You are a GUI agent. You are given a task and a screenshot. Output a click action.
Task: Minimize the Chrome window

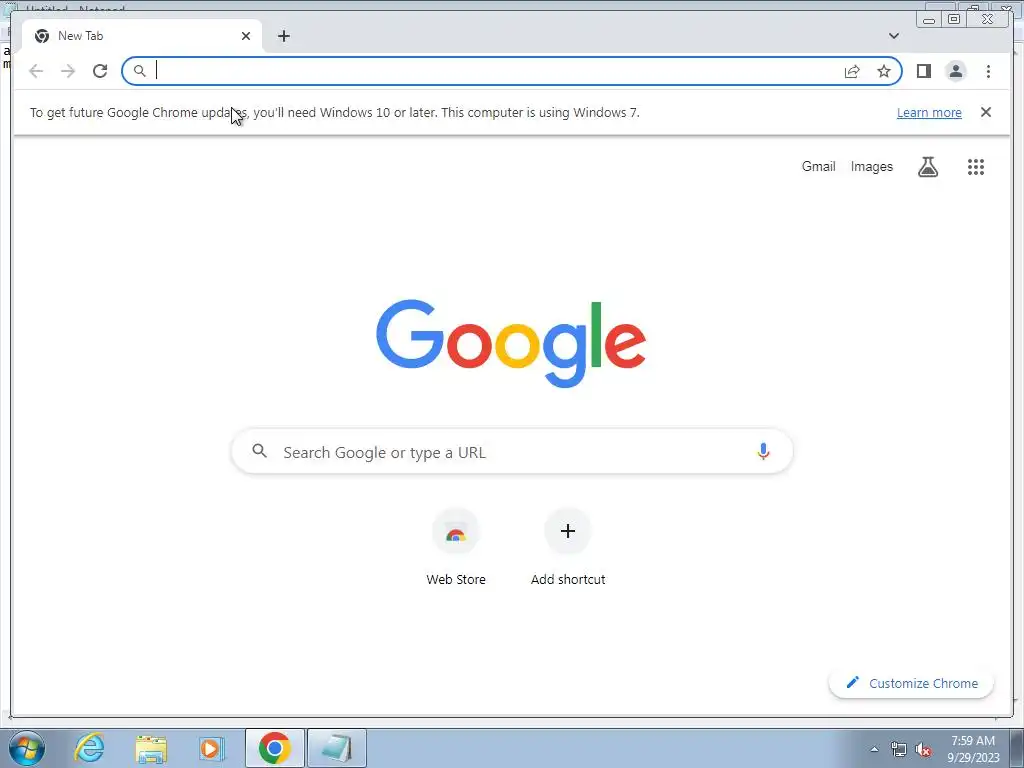click(x=929, y=19)
